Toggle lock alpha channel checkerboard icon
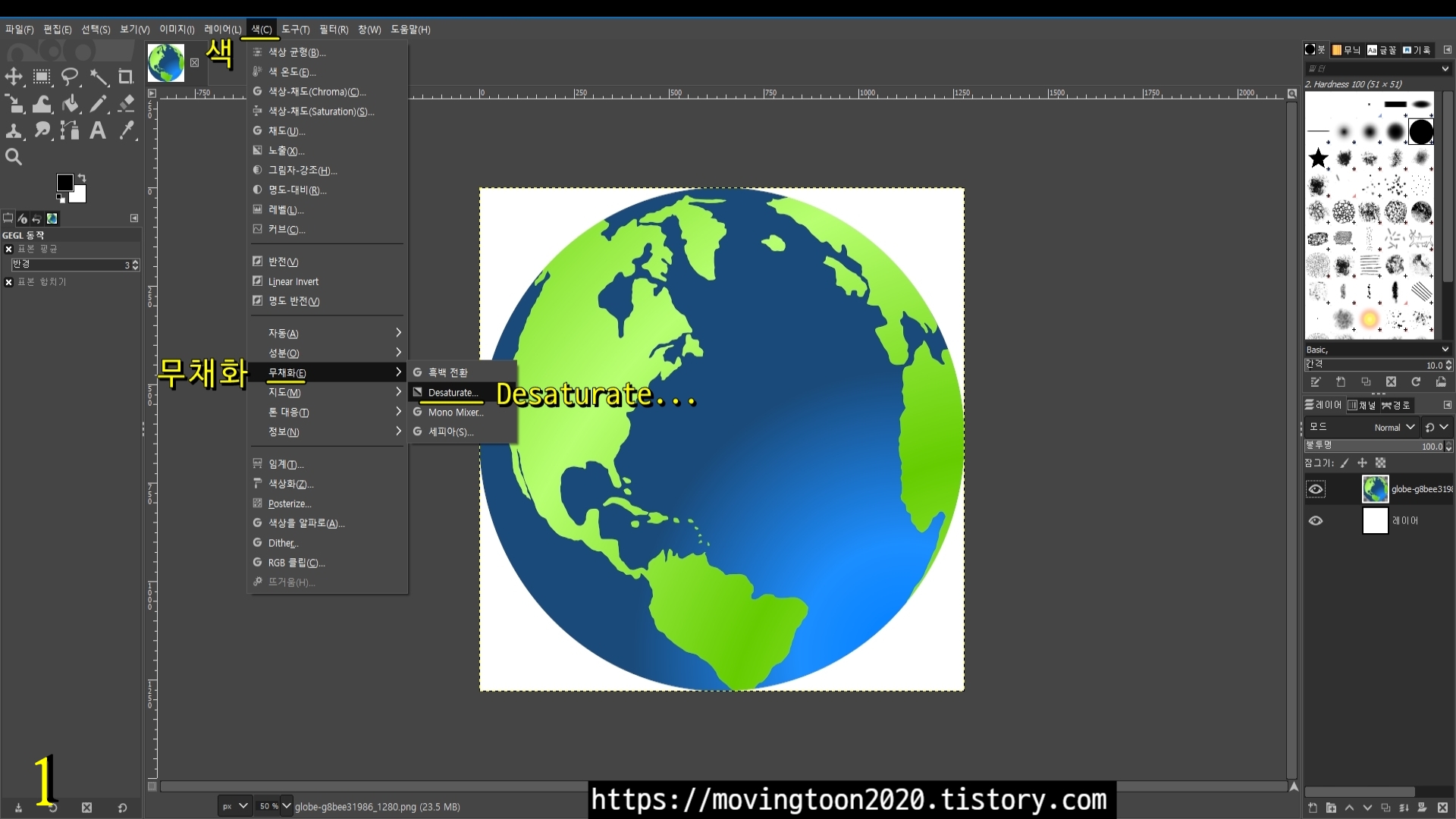The image size is (1456, 819). click(x=1380, y=463)
